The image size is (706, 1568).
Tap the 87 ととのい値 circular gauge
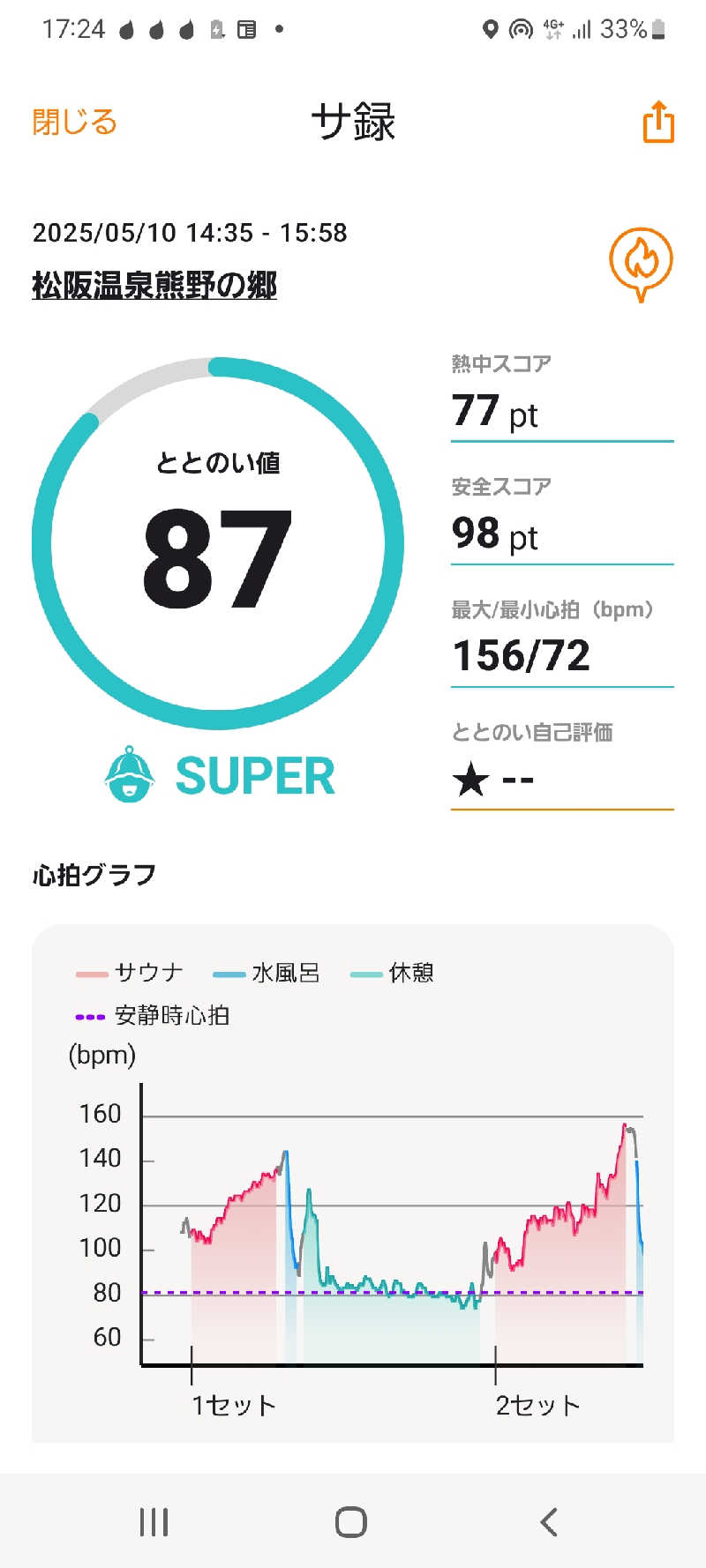click(218, 543)
